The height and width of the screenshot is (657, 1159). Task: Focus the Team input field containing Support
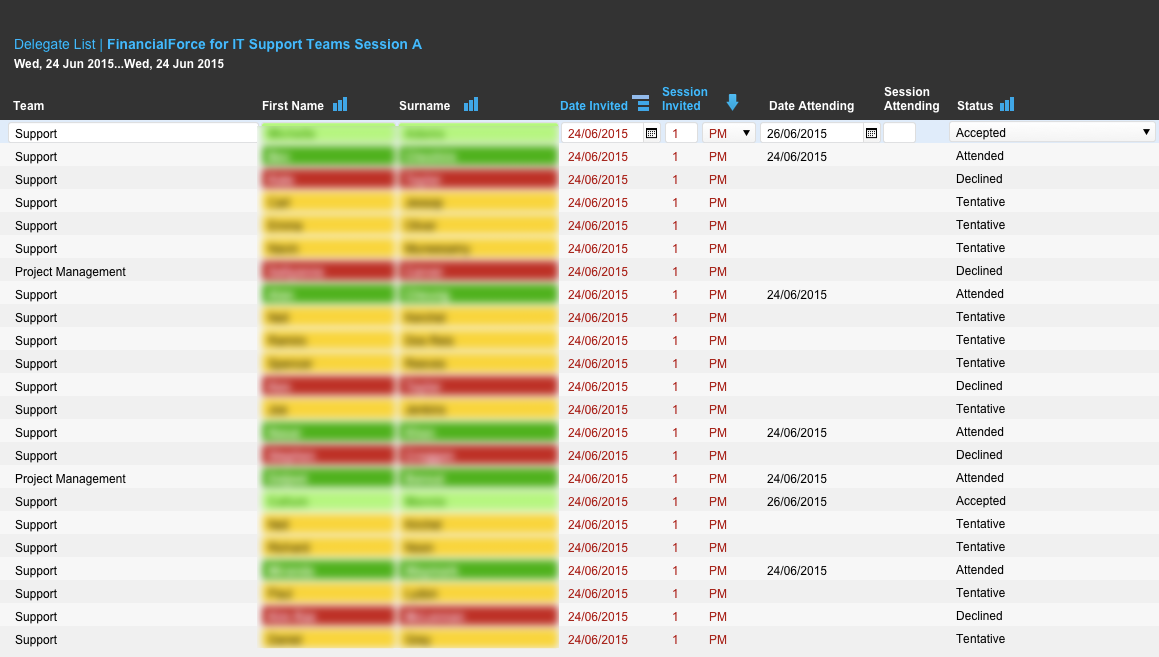point(133,133)
